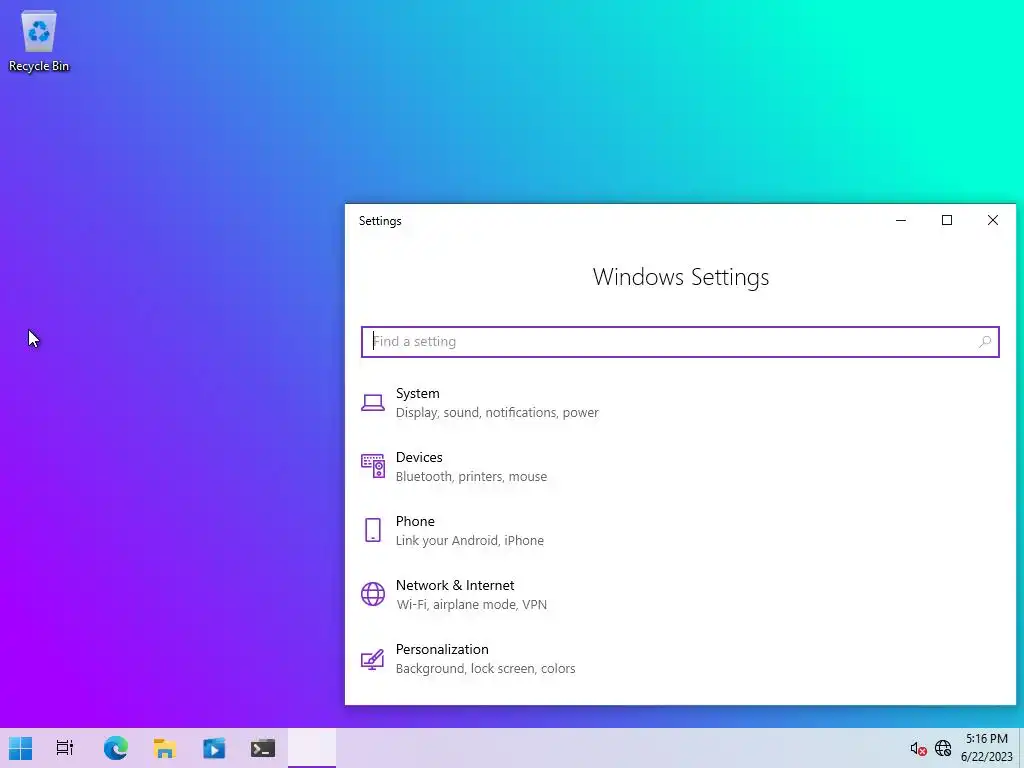
Task: Click the Personalization paintbrush icon
Action: tap(373, 659)
